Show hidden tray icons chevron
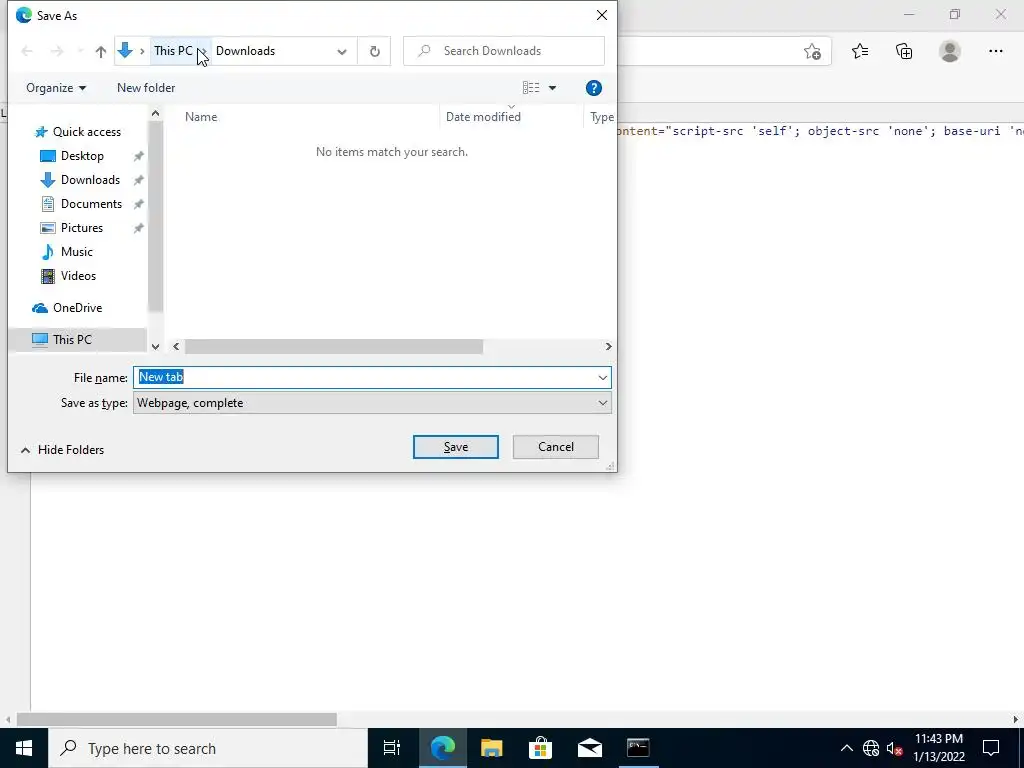Image resolution: width=1024 pixels, height=768 pixels. click(846, 748)
